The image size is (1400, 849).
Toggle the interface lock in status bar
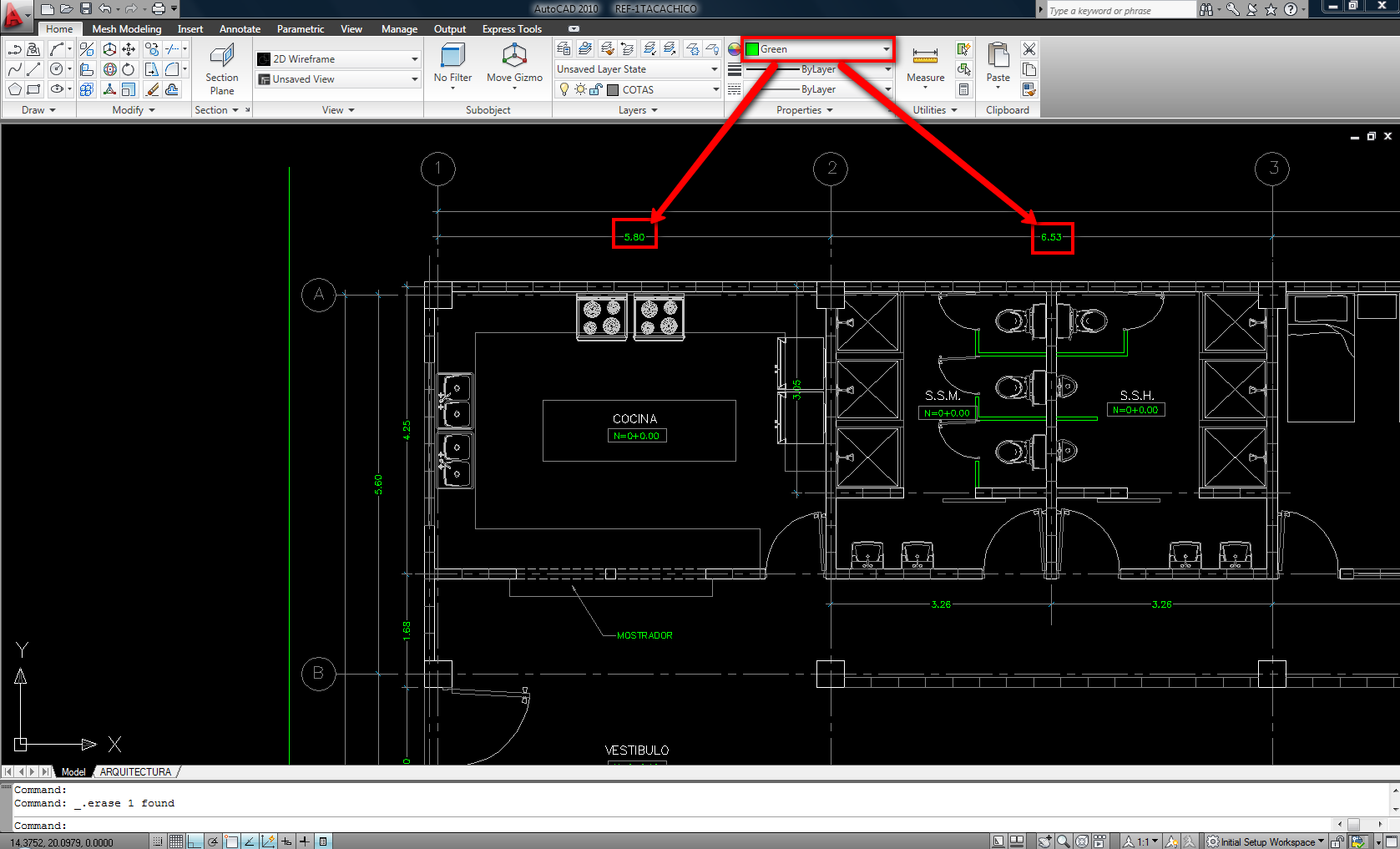point(1337,841)
